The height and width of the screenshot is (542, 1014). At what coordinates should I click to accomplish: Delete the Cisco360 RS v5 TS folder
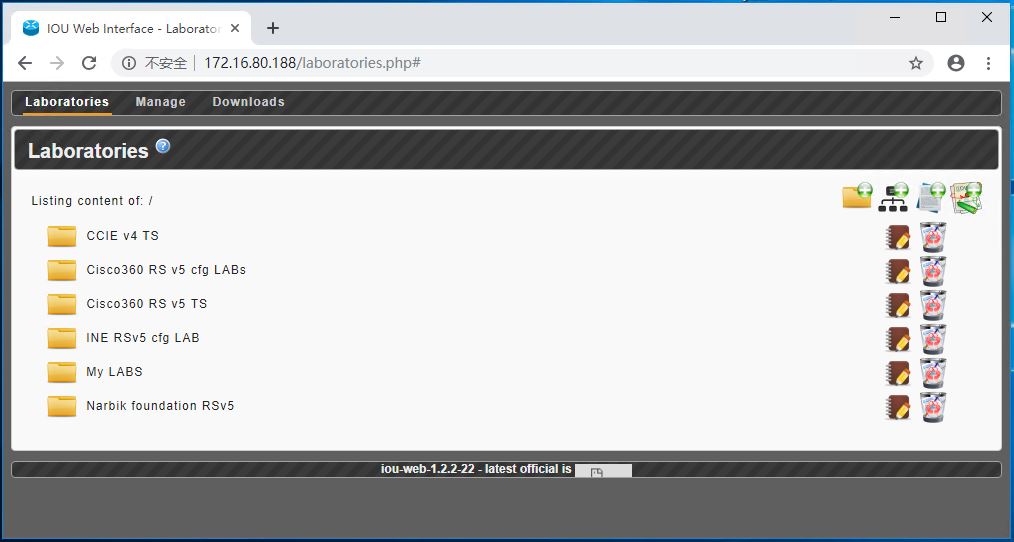pos(933,305)
